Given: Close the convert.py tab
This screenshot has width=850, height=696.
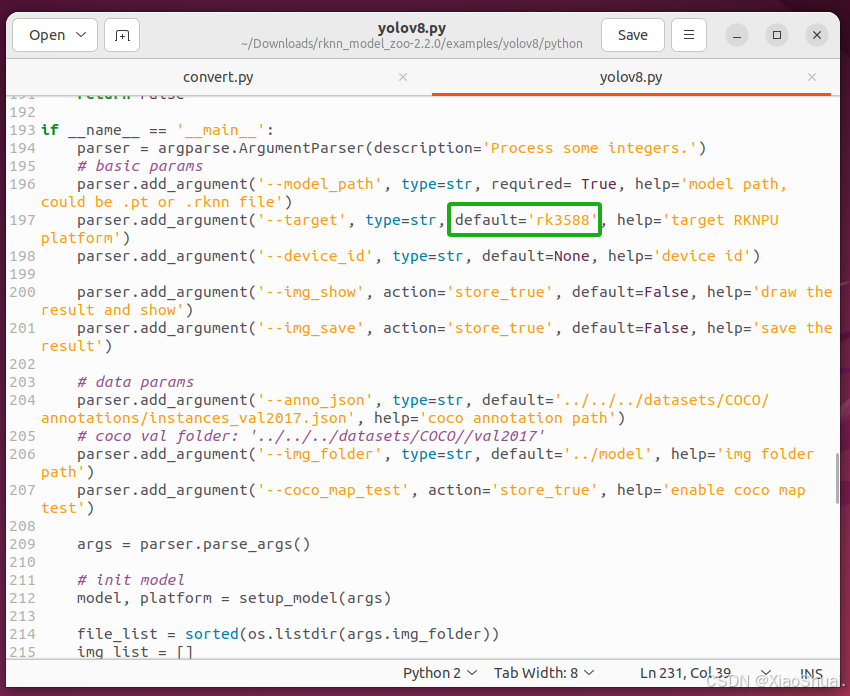Looking at the screenshot, I should (403, 77).
